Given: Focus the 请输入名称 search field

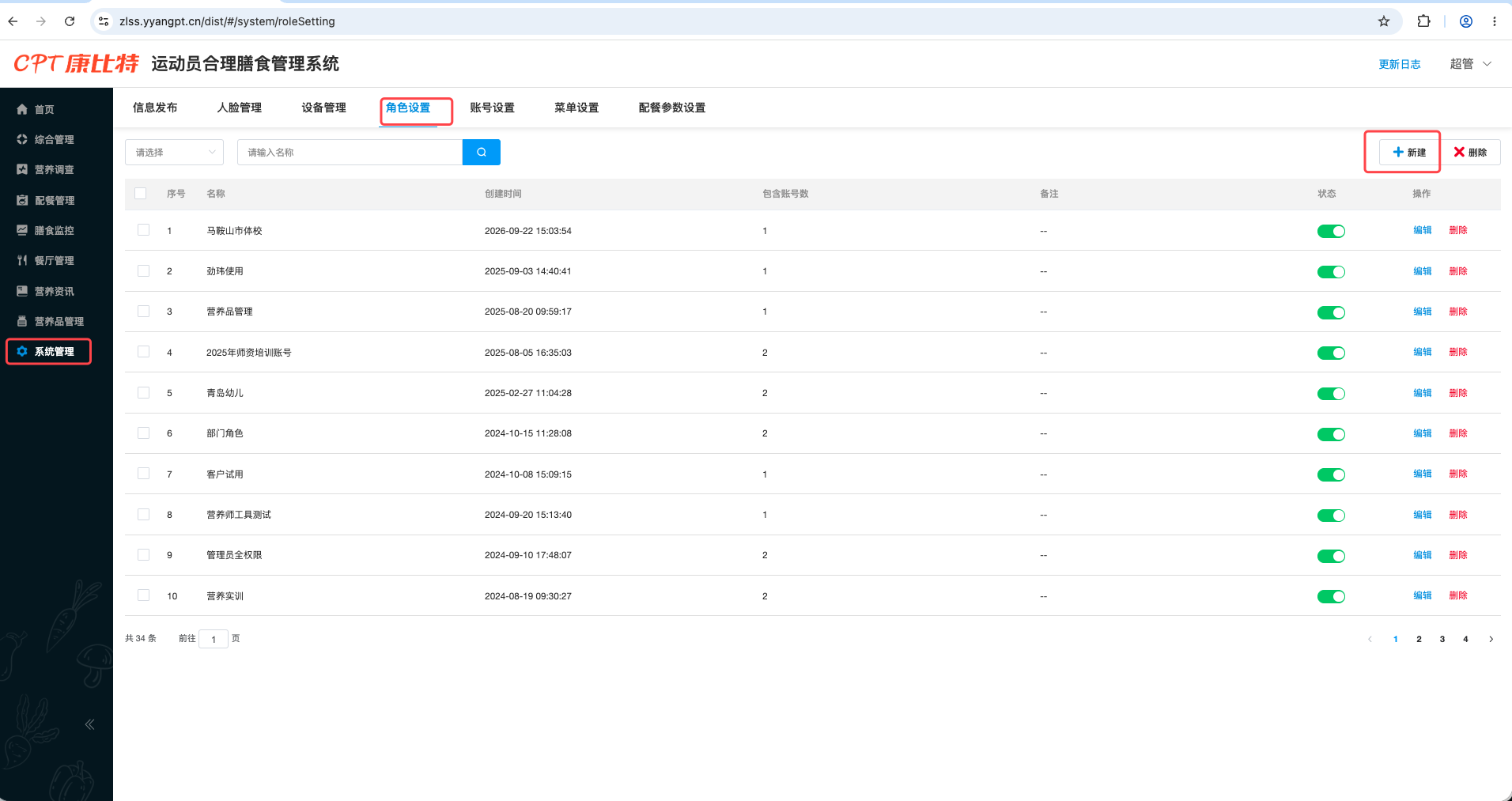Looking at the screenshot, I should 350,152.
